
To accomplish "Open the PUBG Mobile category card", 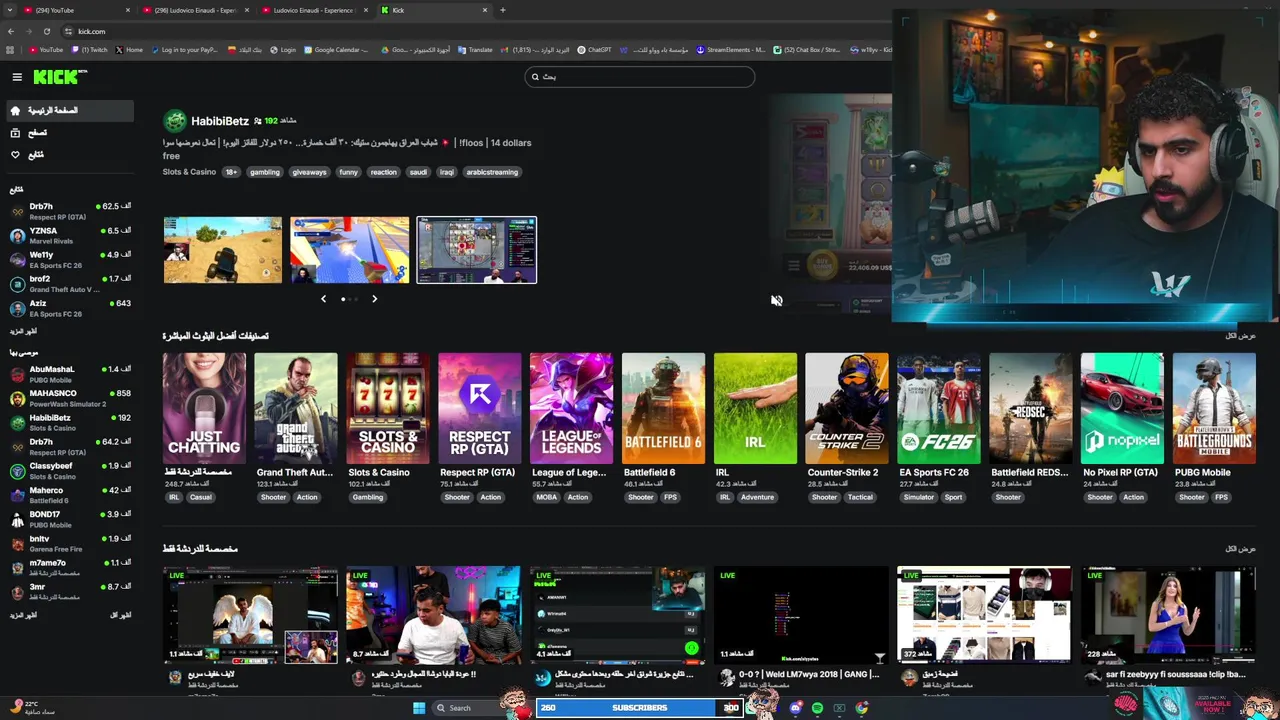I will click(x=1214, y=408).
